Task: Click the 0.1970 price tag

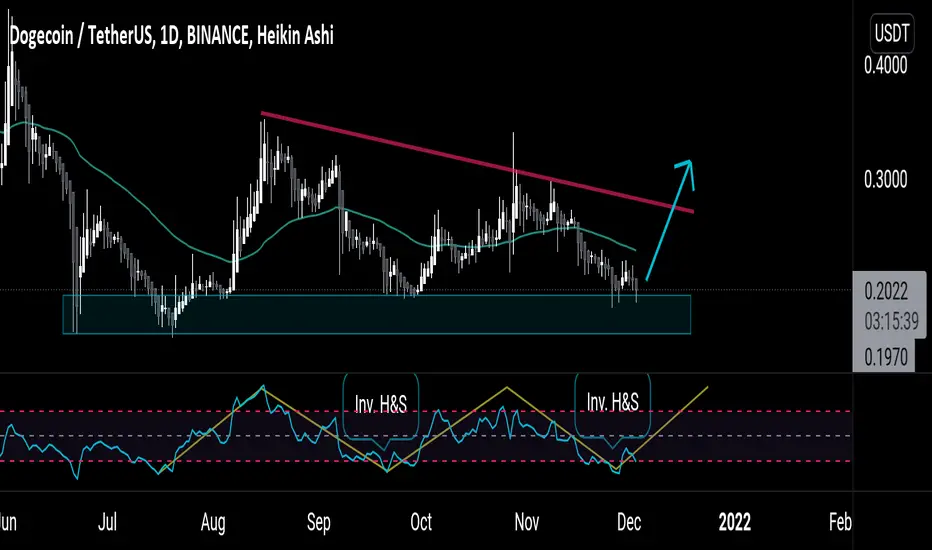Action: (886, 357)
